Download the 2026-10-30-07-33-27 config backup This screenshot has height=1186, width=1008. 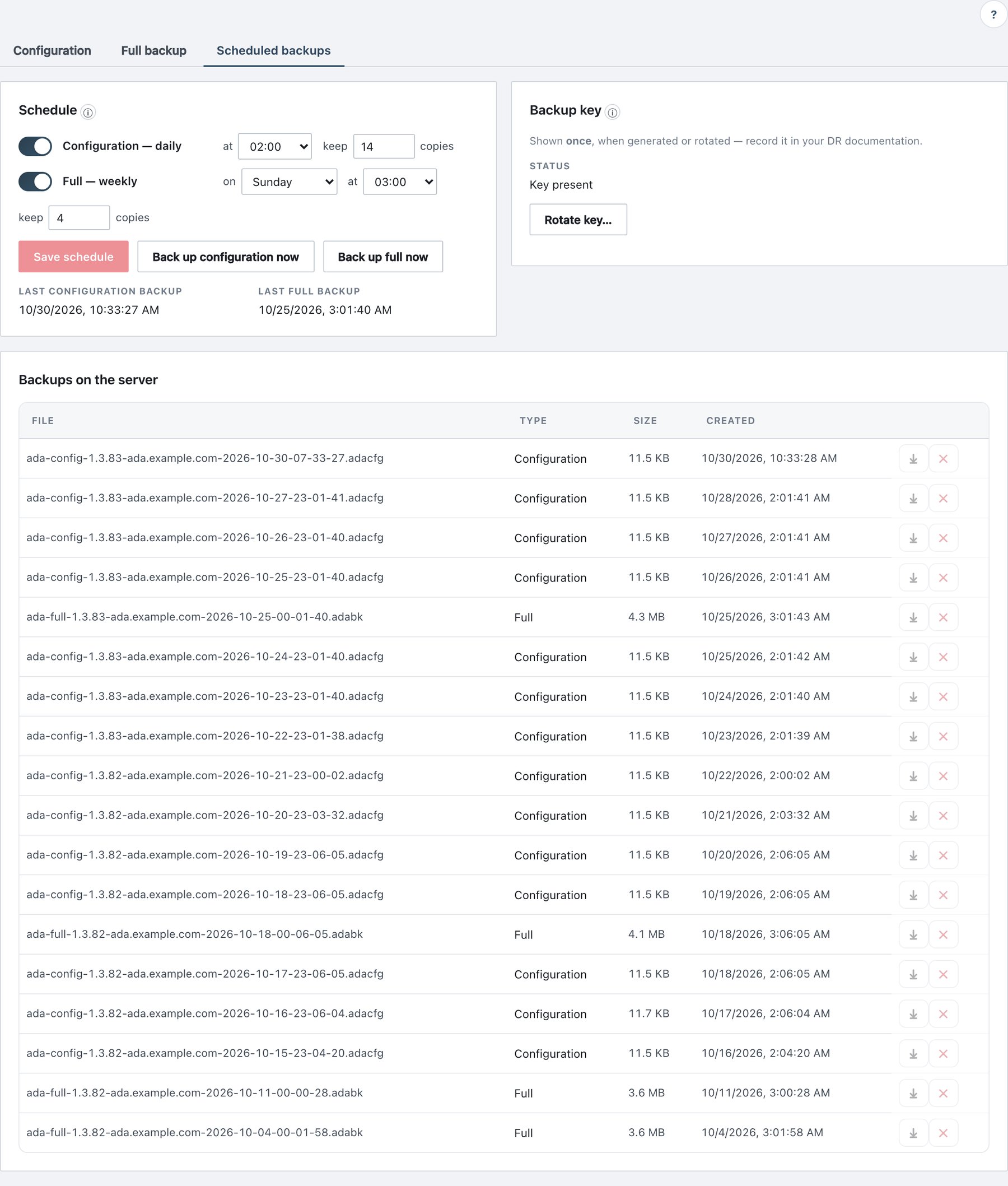(x=913, y=459)
